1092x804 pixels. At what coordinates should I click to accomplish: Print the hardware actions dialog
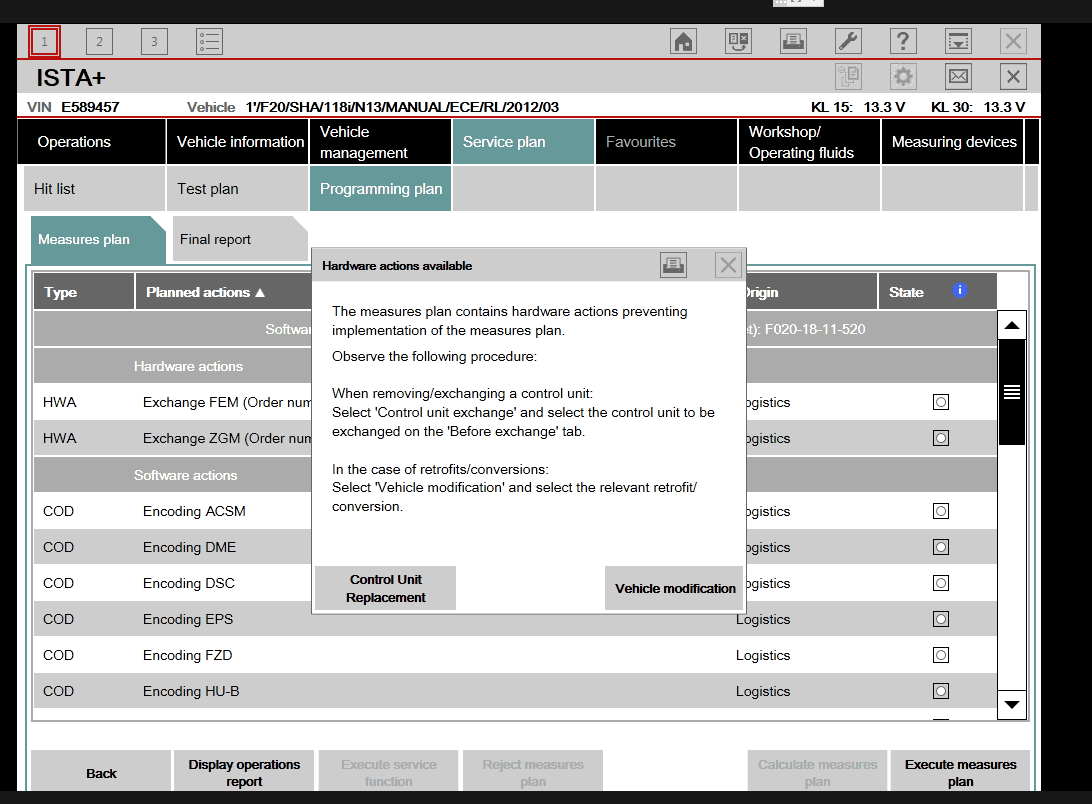673,265
